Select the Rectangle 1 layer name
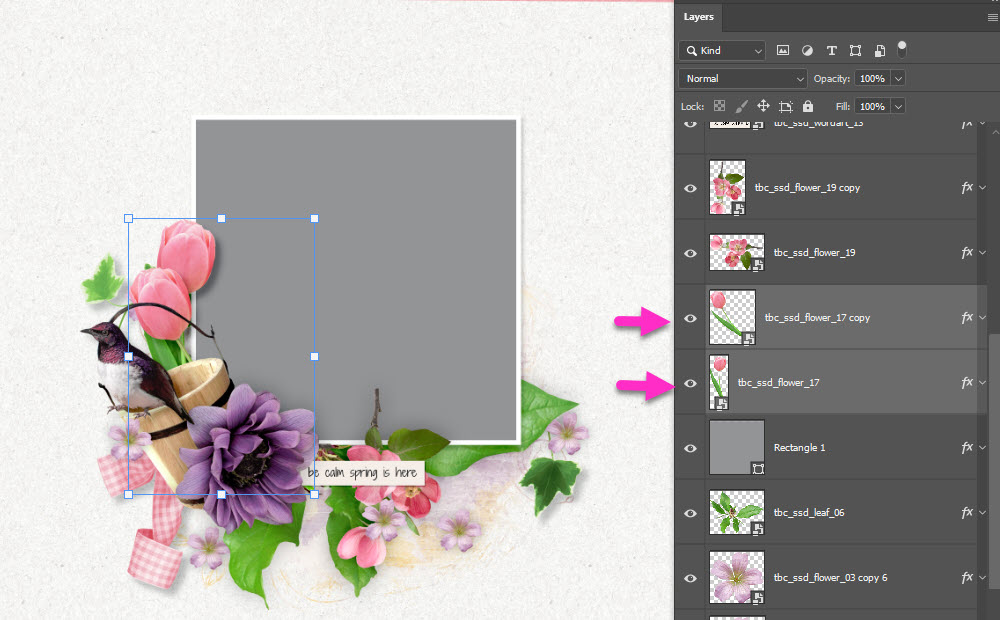1000x620 pixels. point(799,448)
